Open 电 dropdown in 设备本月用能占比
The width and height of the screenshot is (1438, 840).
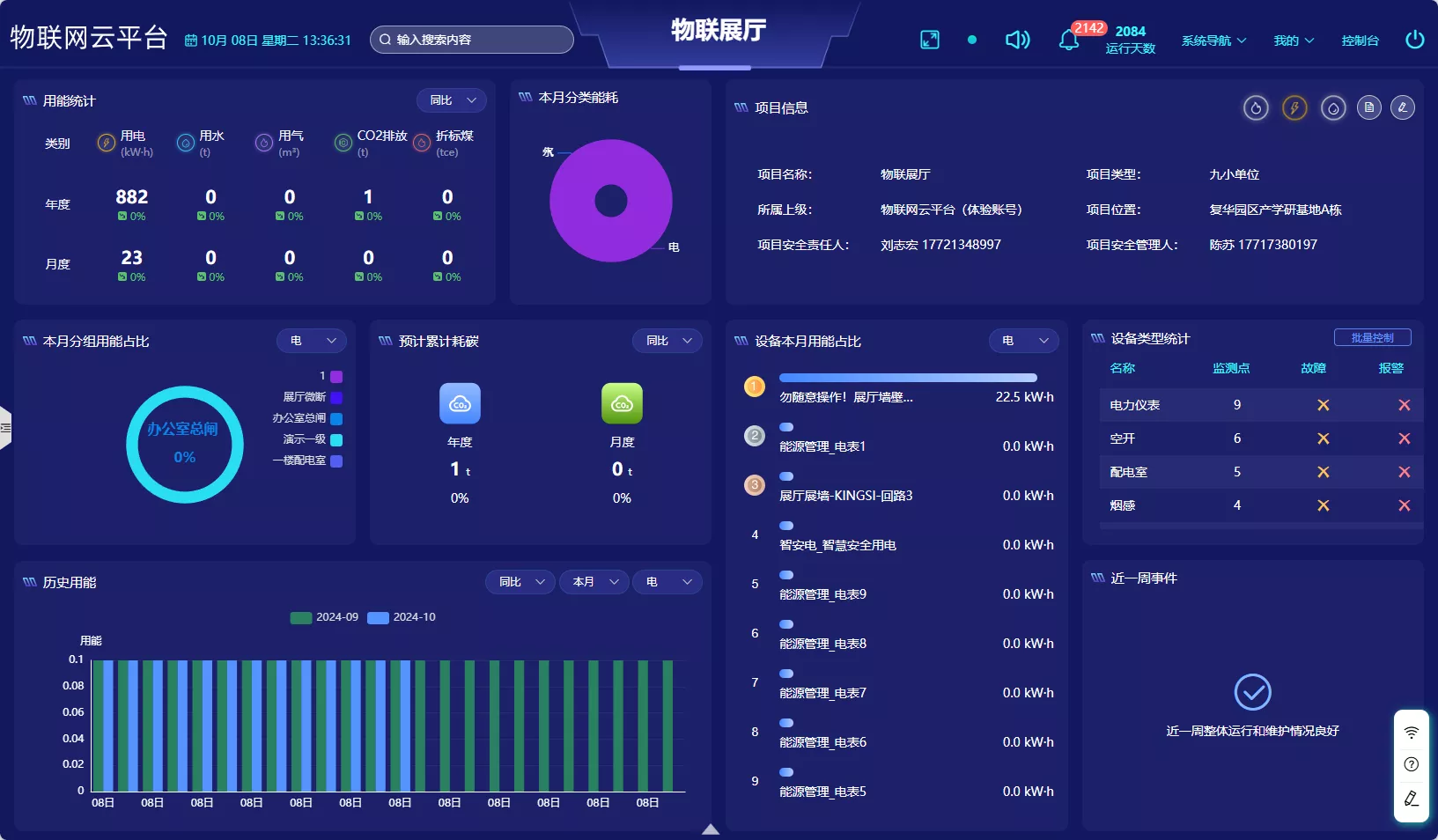click(1024, 341)
